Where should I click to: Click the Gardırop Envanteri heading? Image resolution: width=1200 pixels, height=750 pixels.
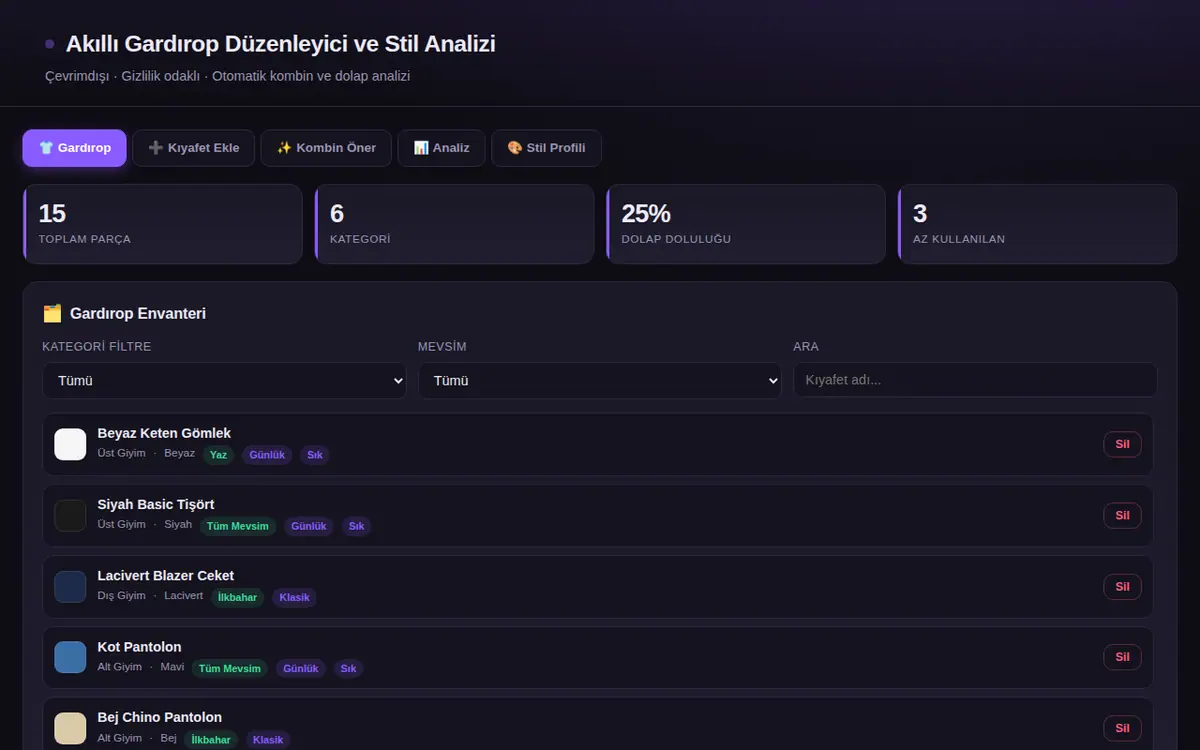124,313
